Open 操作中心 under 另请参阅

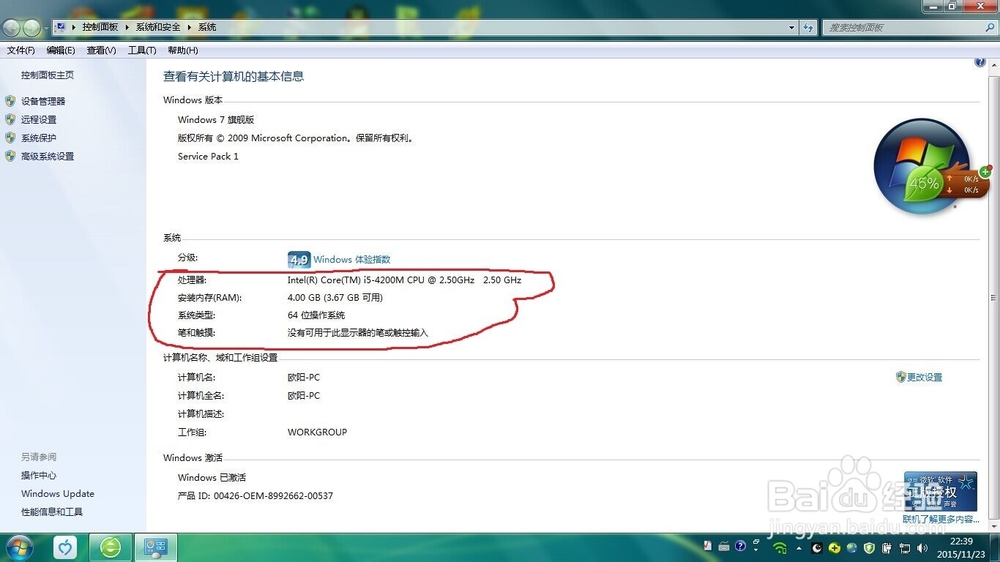[x=38, y=475]
